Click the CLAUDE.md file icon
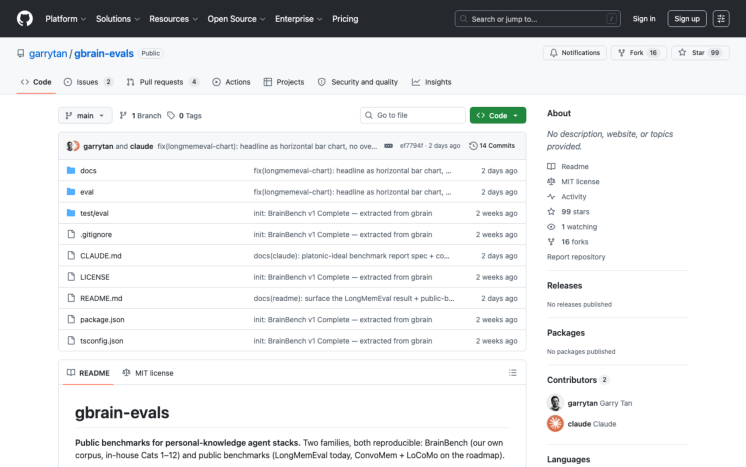The width and height of the screenshot is (746, 467). [71, 255]
